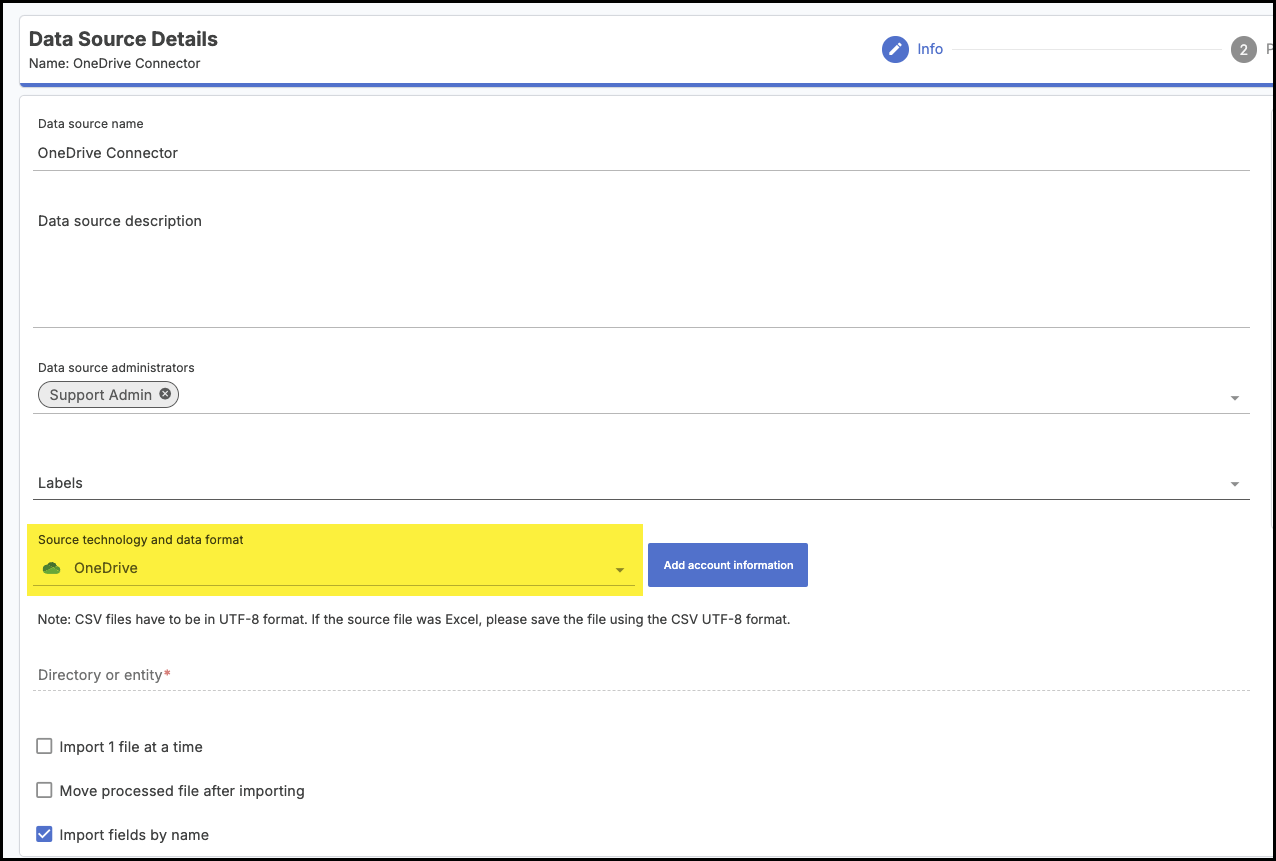Click the Data Source Details heading
This screenshot has height=861, width=1276.
[x=123, y=39]
